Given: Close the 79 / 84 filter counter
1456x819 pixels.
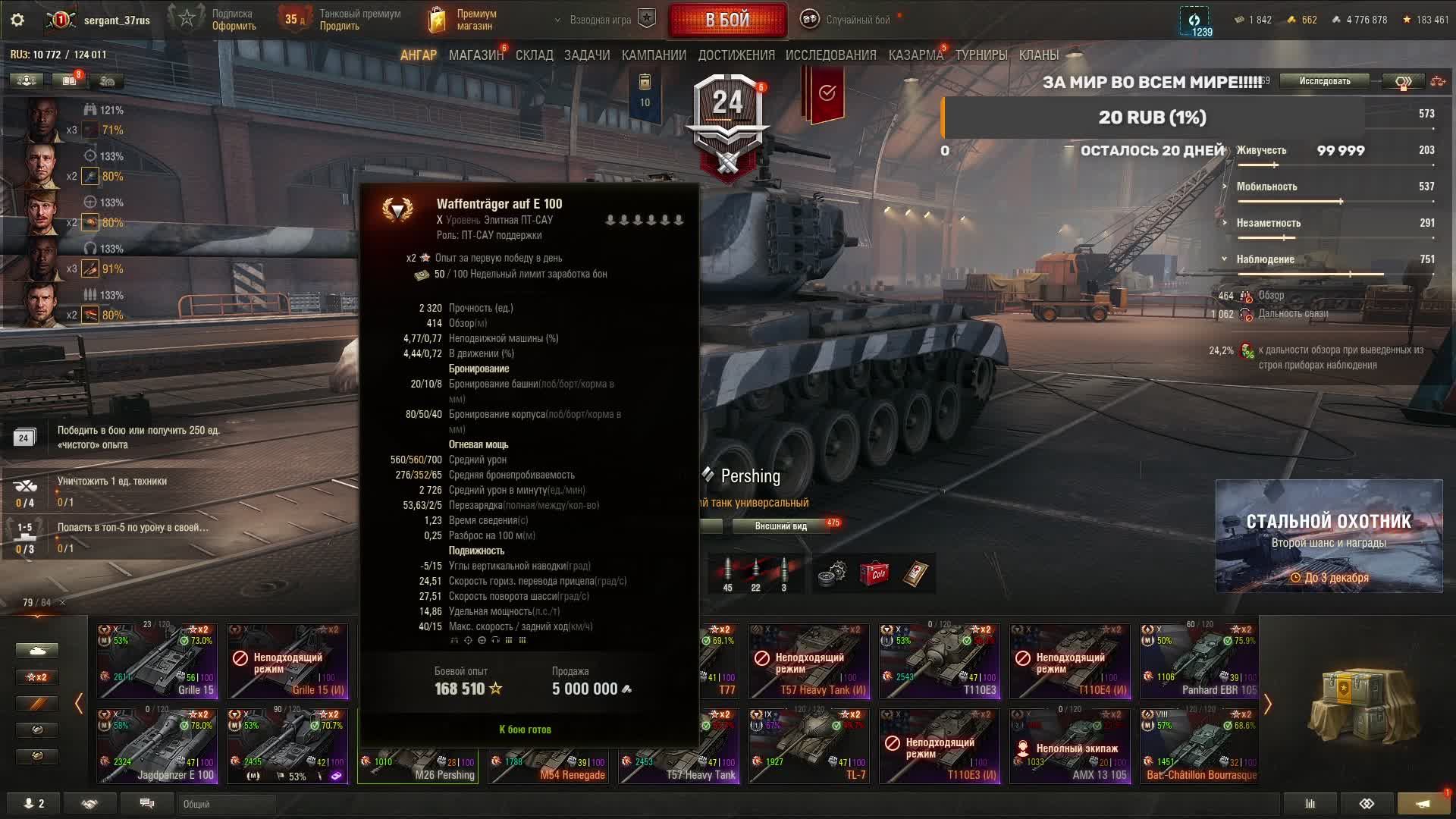Looking at the screenshot, I should 62,602.
